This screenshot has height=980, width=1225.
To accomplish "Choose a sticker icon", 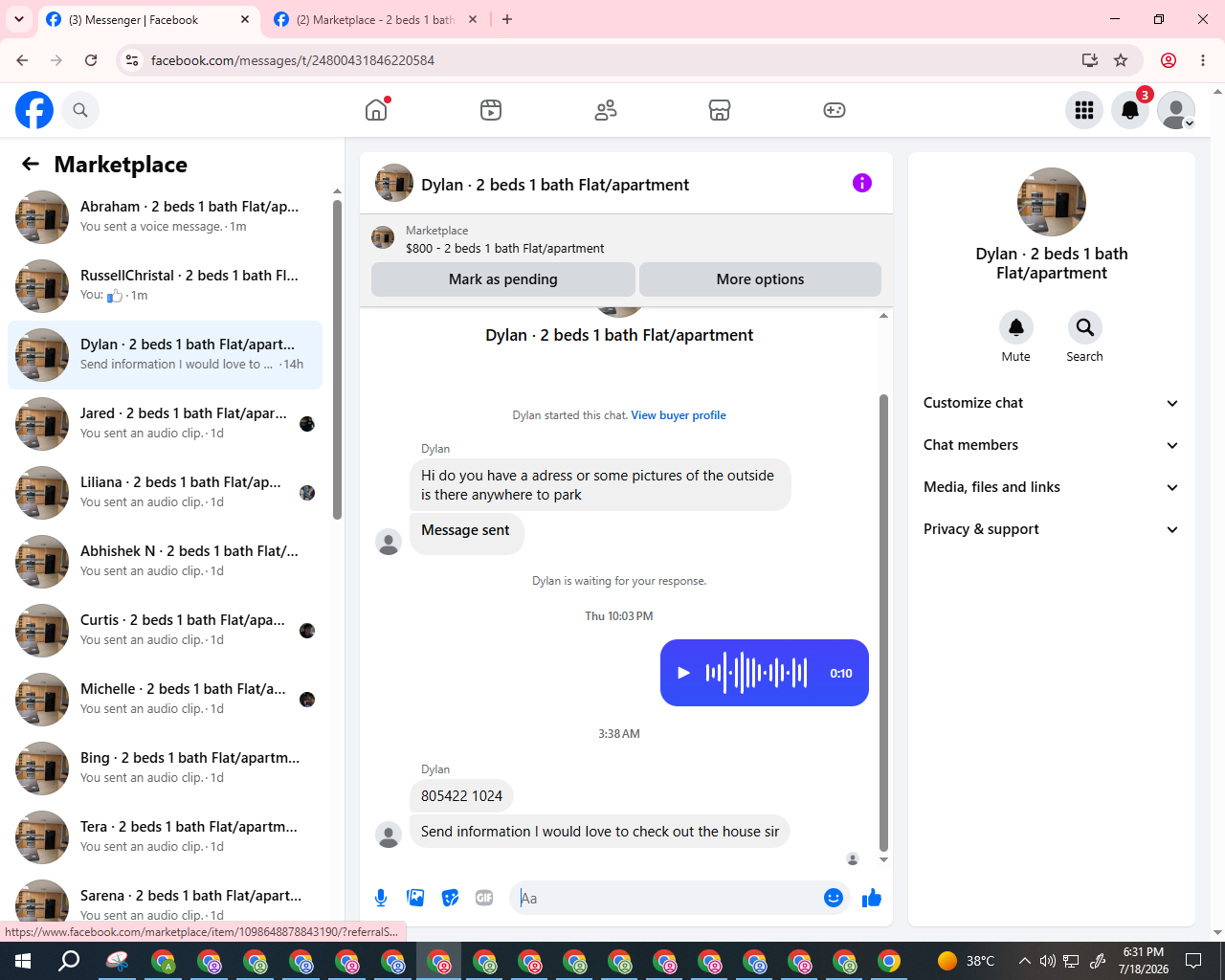I will coord(450,898).
